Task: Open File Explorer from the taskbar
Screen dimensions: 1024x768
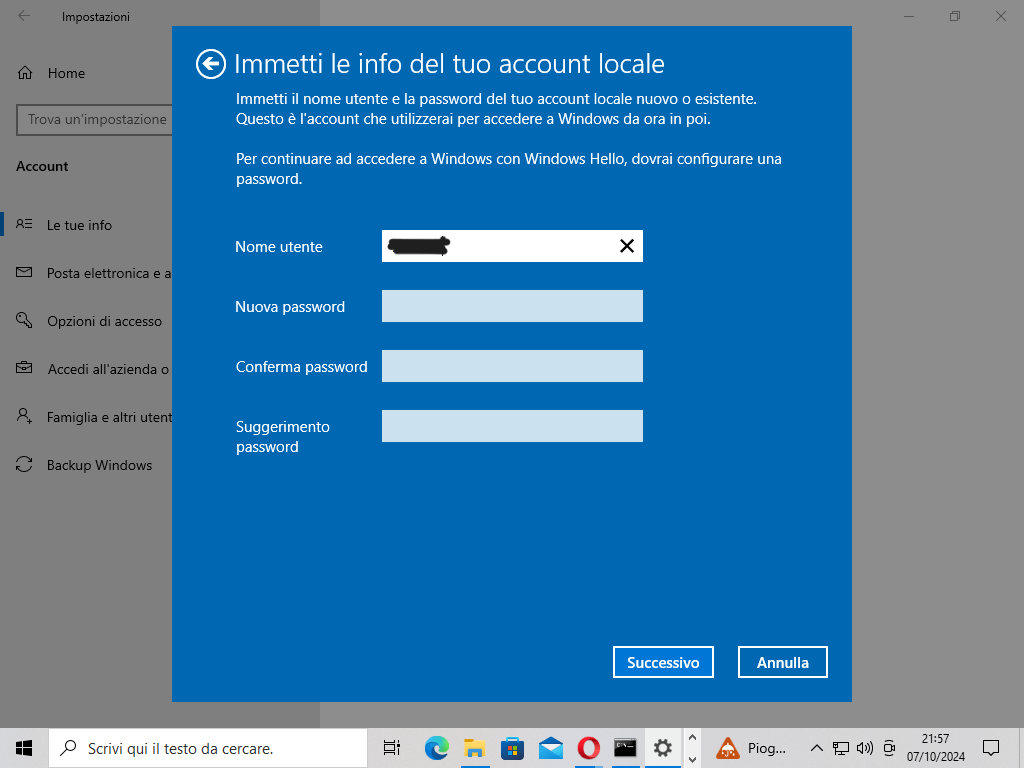Action: [475, 748]
